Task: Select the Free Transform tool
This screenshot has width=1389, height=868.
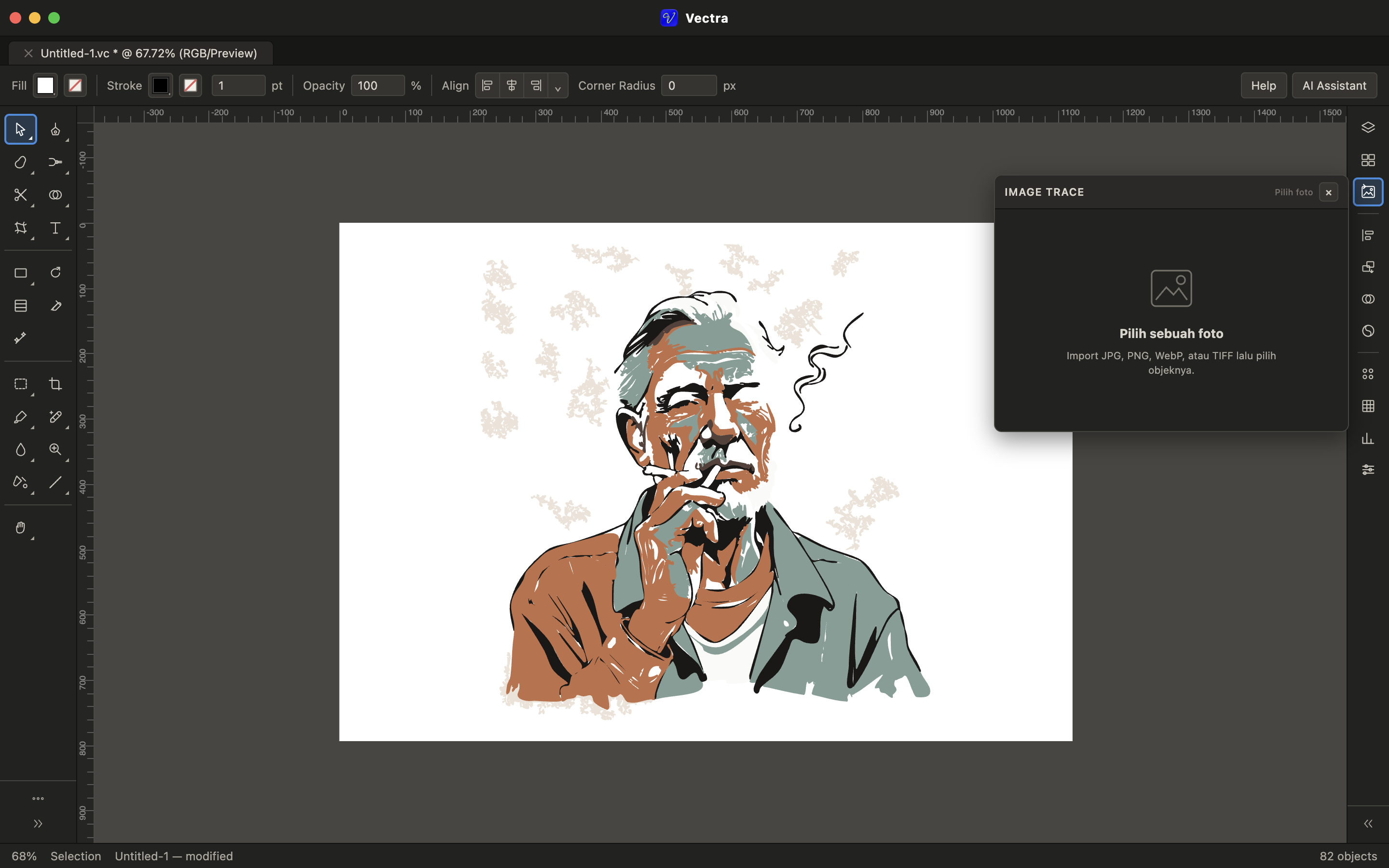Action: pos(21,228)
